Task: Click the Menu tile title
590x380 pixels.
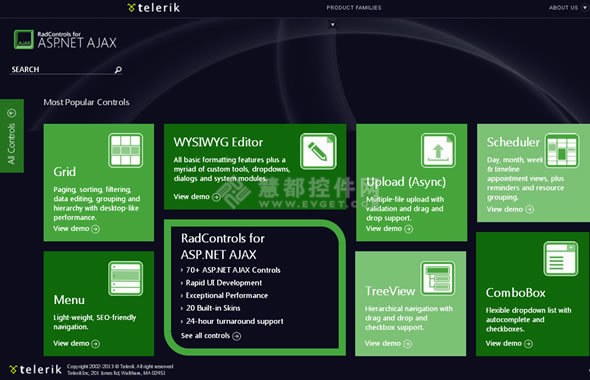Action: click(69, 300)
